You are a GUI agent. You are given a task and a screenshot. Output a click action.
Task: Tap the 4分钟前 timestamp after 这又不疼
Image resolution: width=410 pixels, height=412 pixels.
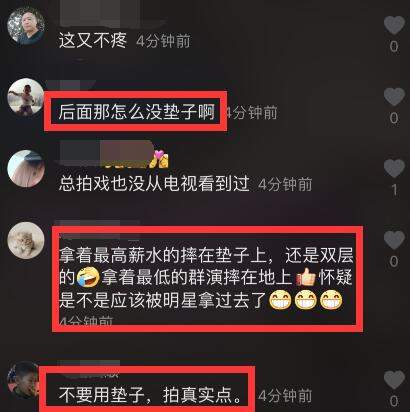point(163,41)
